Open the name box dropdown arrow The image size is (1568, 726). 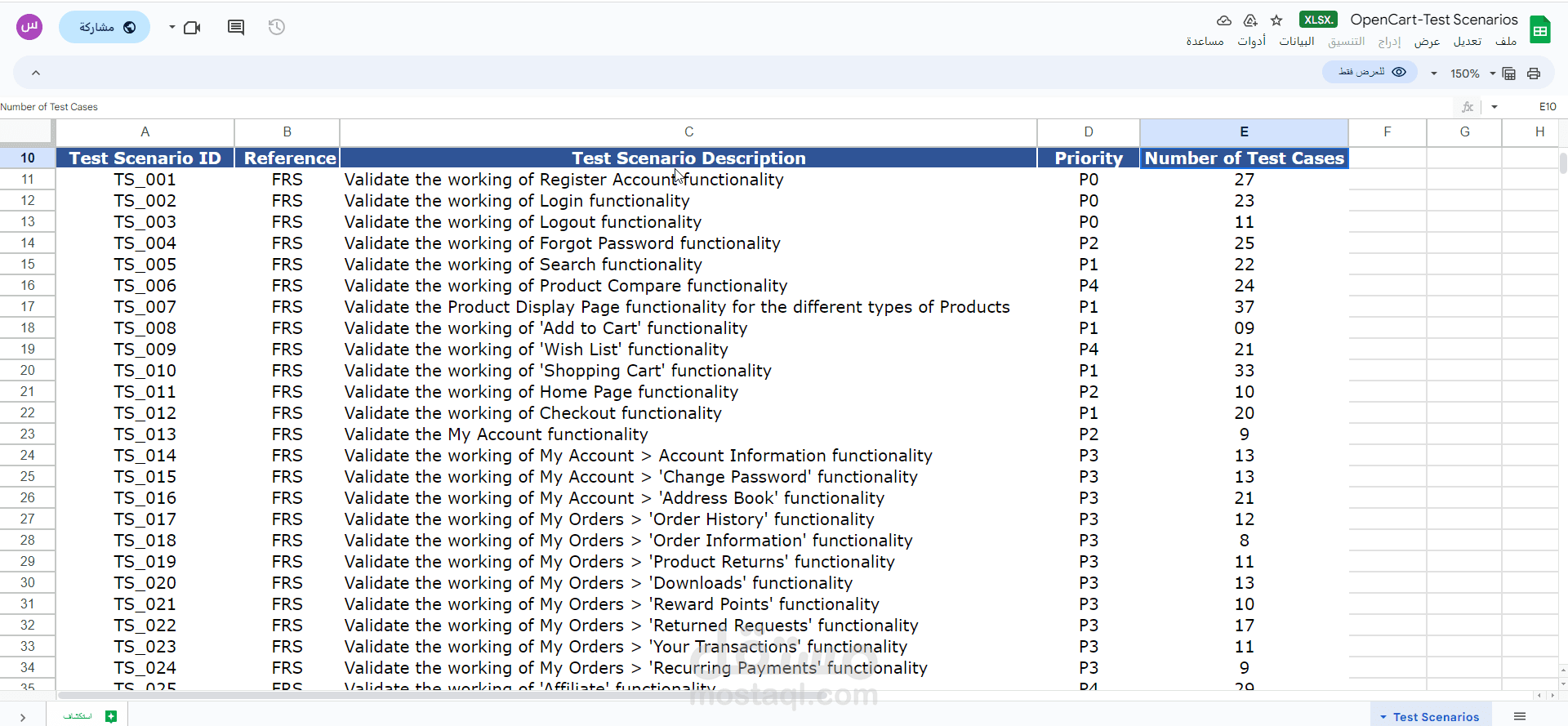(1494, 107)
